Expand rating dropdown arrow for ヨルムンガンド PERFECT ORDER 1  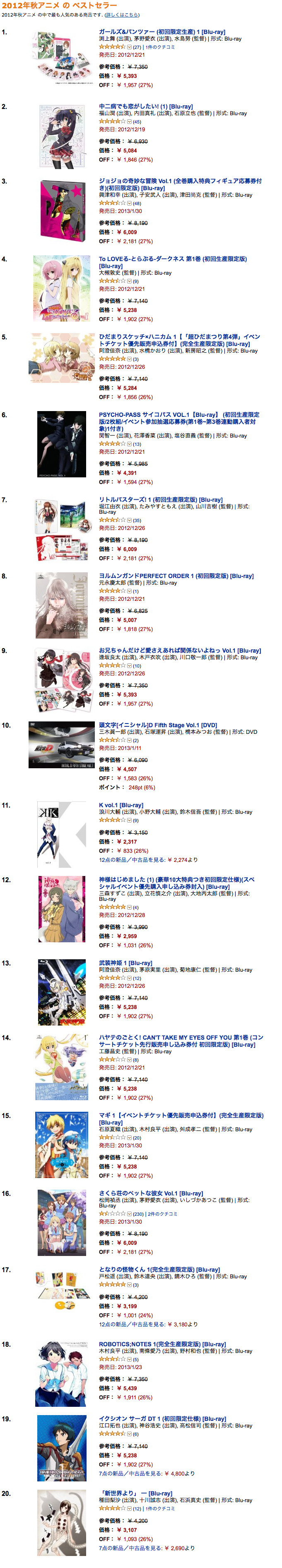click(x=130, y=591)
